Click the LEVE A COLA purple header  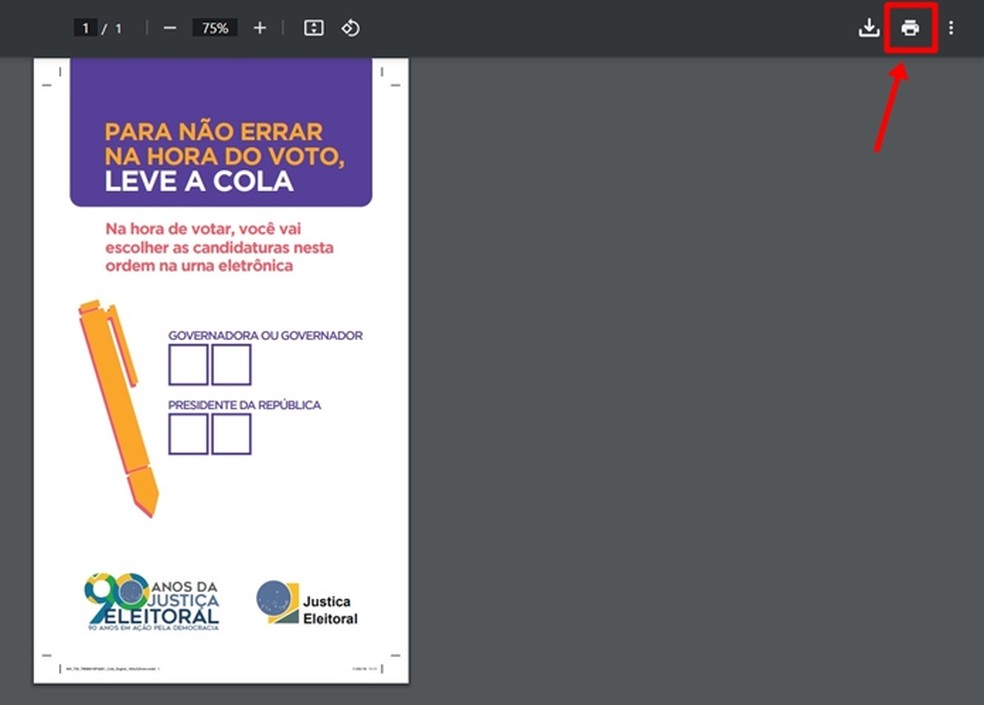tap(220, 135)
